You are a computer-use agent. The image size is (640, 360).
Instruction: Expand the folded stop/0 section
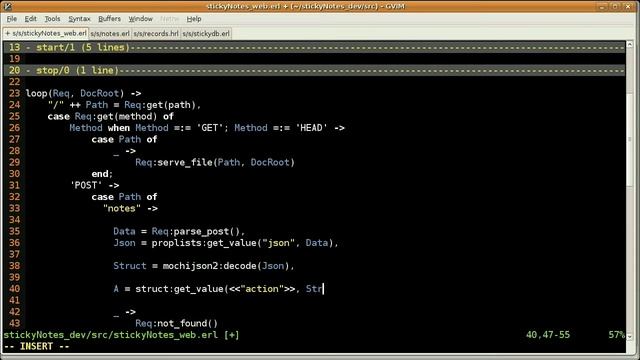314,70
